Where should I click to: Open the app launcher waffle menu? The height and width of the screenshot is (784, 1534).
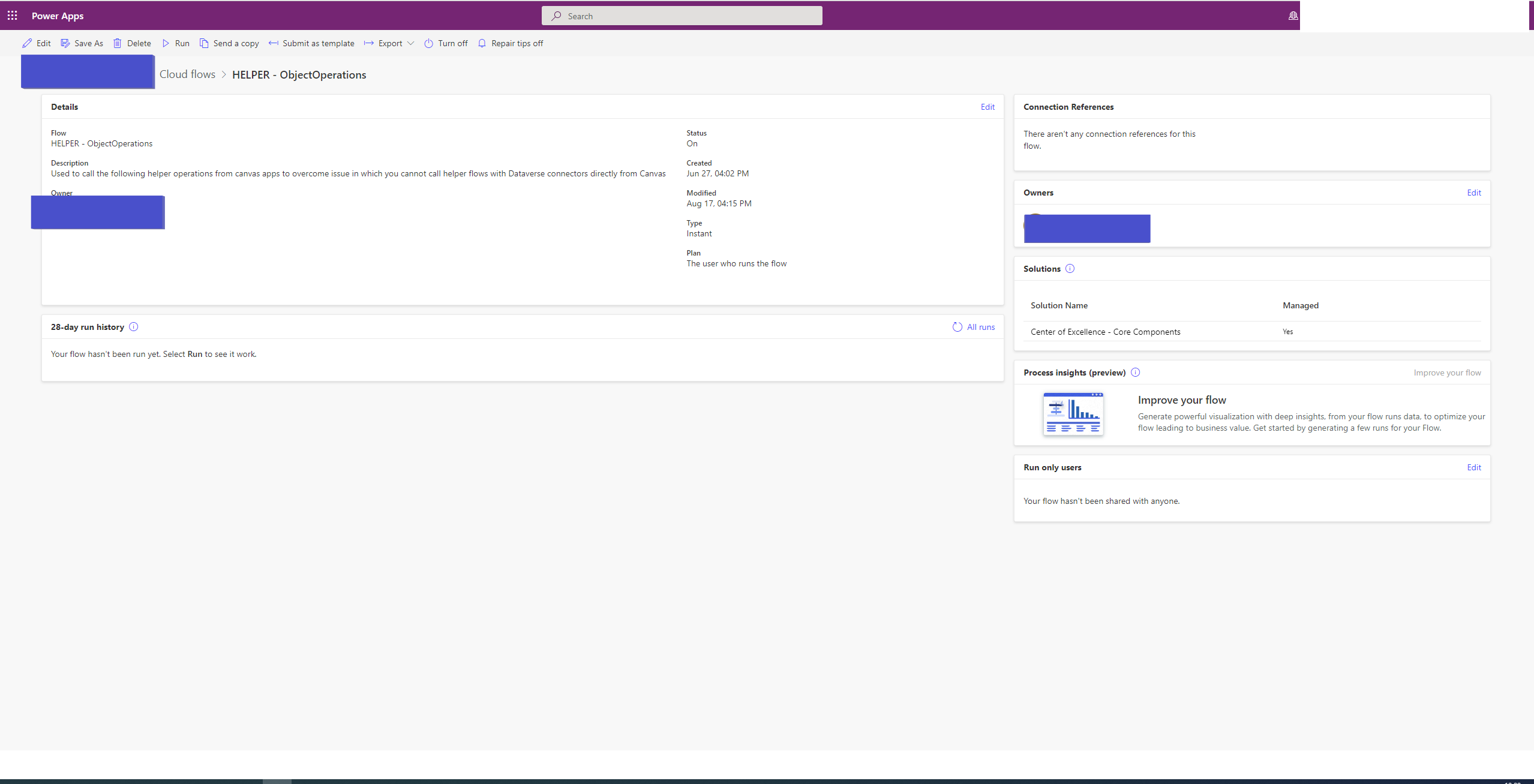(13, 16)
